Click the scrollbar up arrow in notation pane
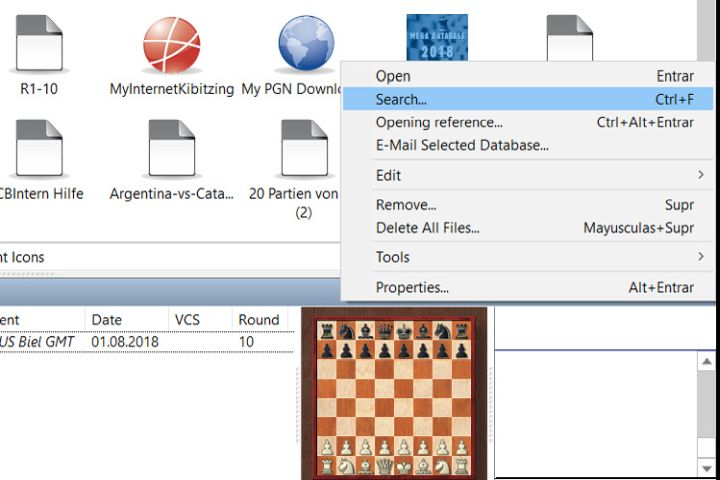This screenshot has height=480, width=720. [x=707, y=361]
